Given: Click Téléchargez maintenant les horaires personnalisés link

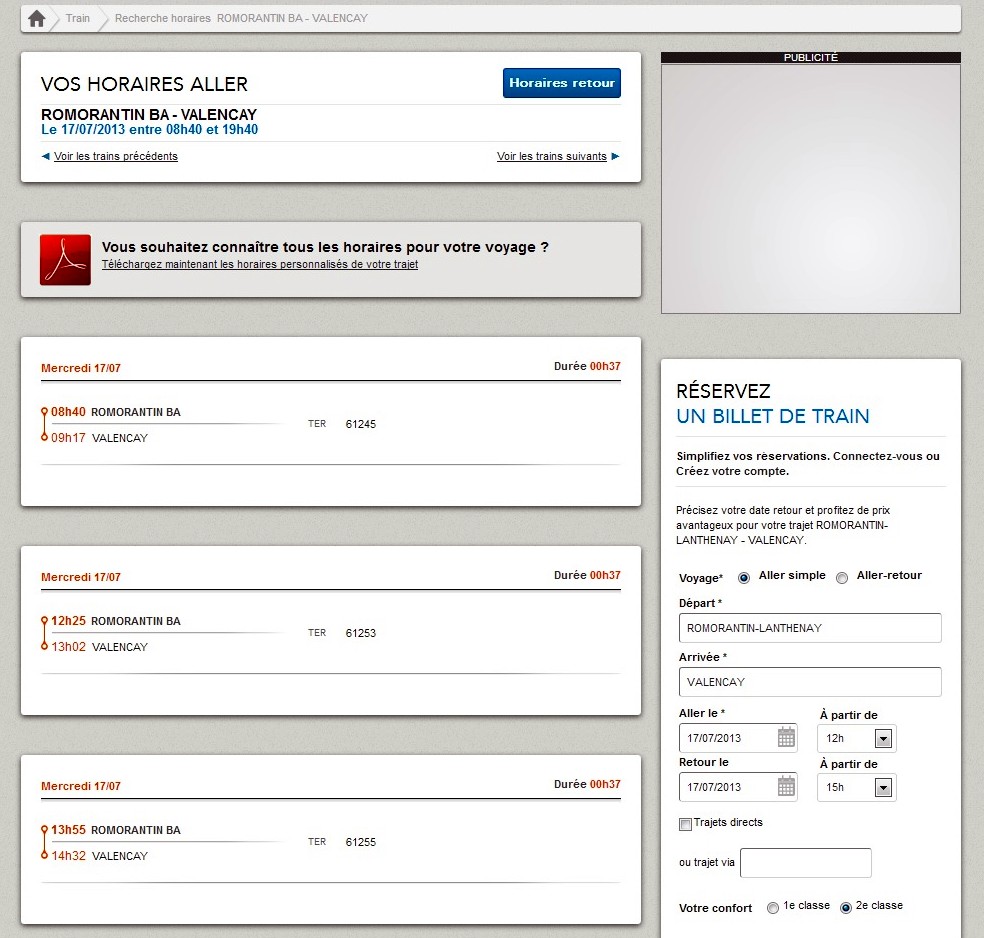Looking at the screenshot, I should [260, 264].
